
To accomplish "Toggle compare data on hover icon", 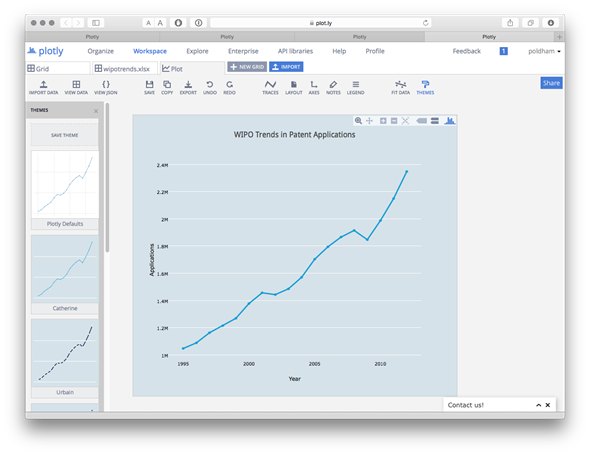I will click(x=435, y=120).
